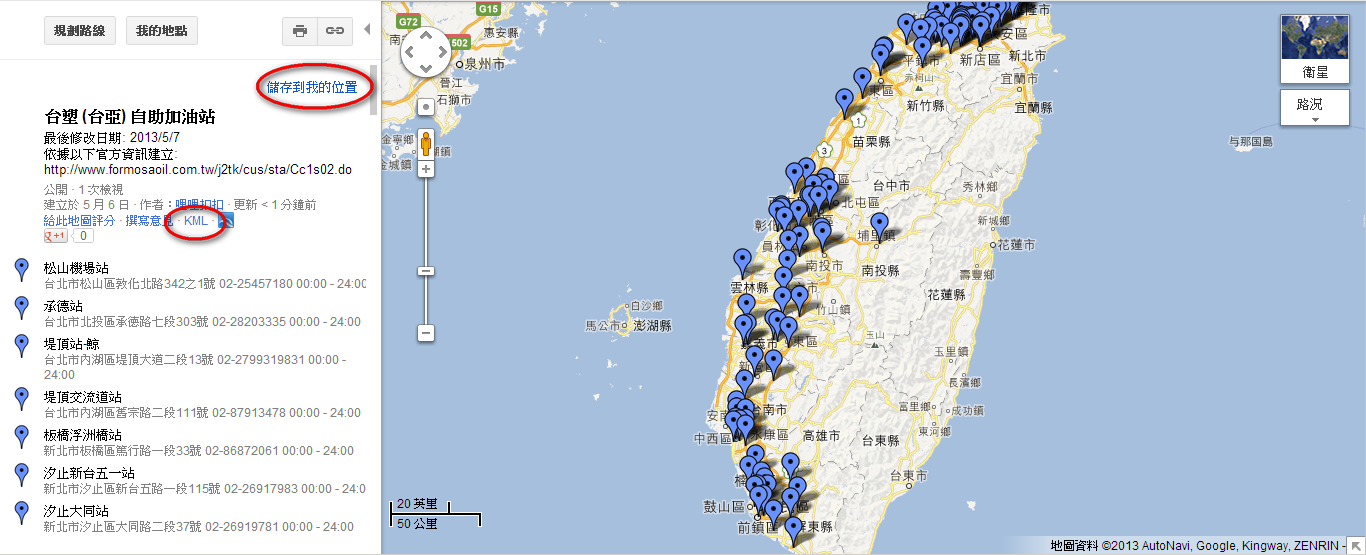Viewport: 1366px width, 555px height.
Task: Click the 與那國島 label on map
Action: (x=1250, y=141)
